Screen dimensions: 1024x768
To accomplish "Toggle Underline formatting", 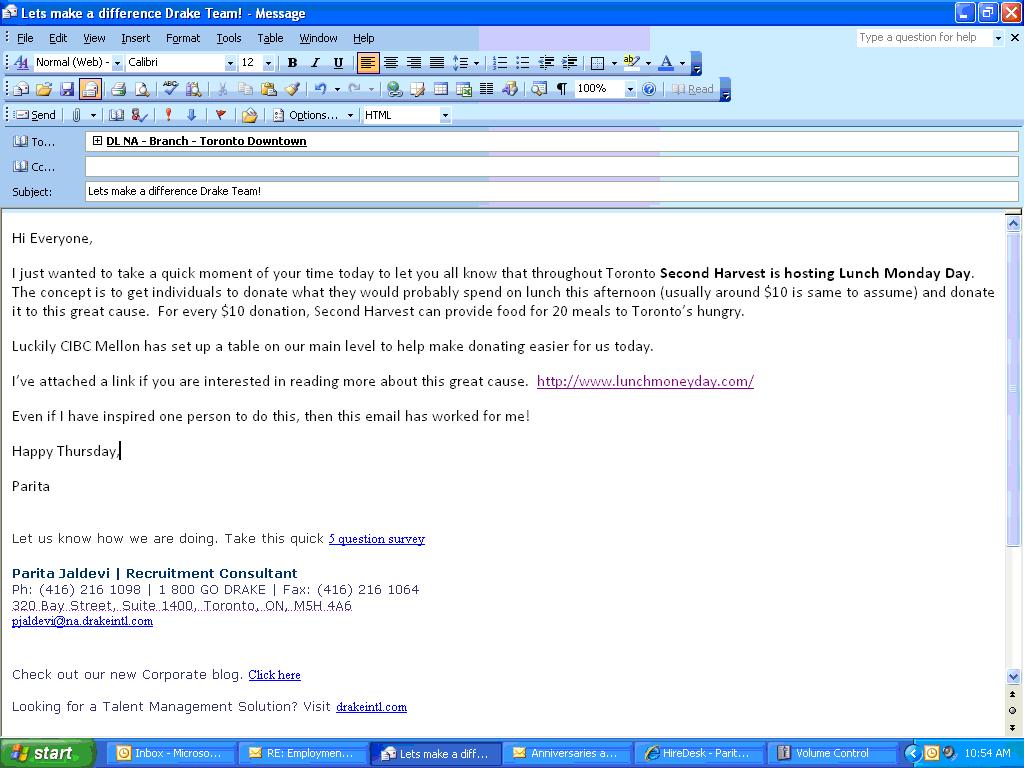I will (x=338, y=63).
